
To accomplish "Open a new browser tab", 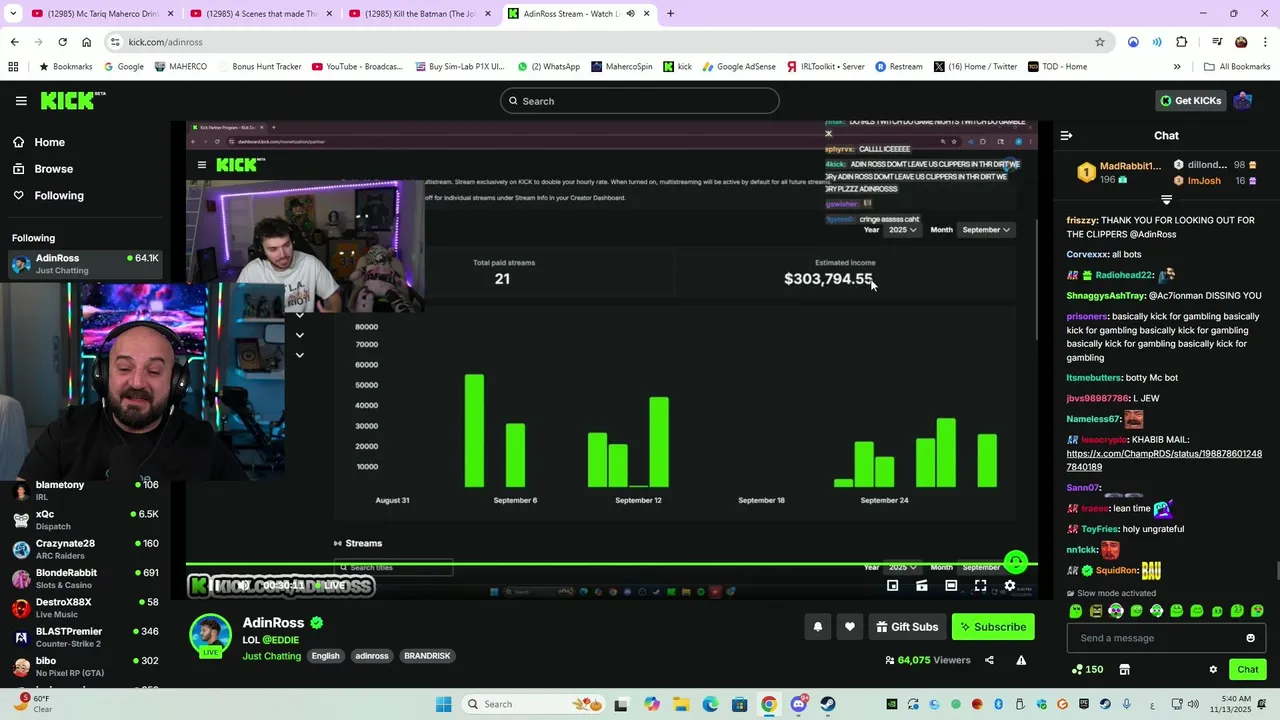I will pyautogui.click(x=670, y=14).
